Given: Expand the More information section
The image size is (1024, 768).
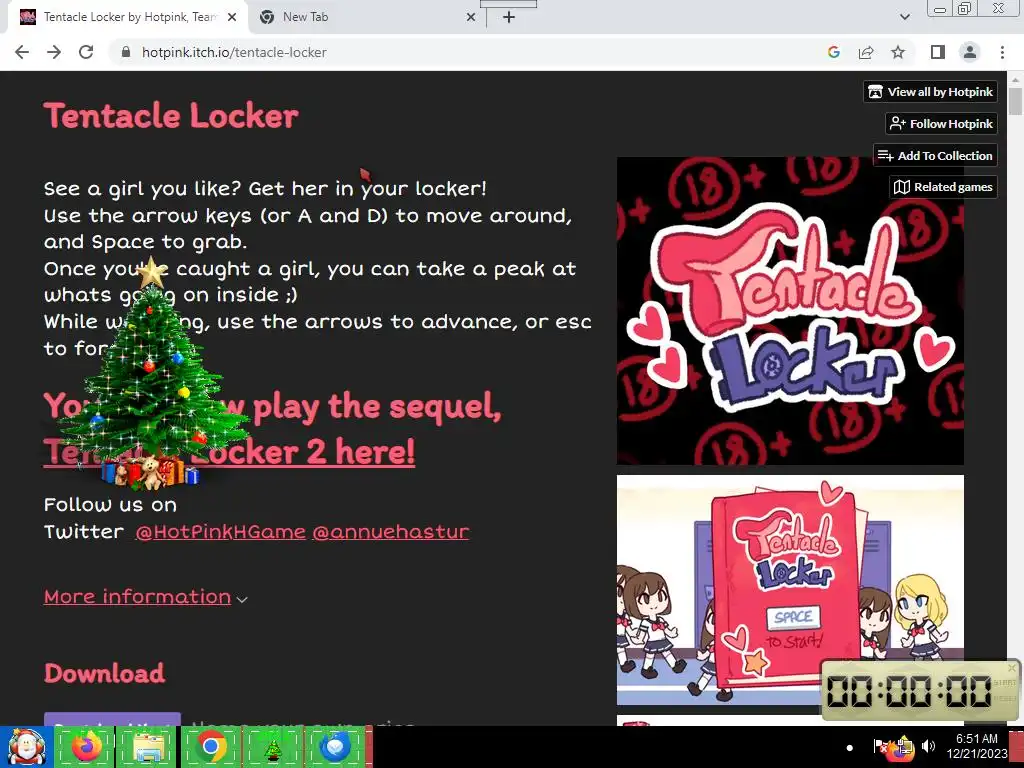Looking at the screenshot, I should click(145, 597).
